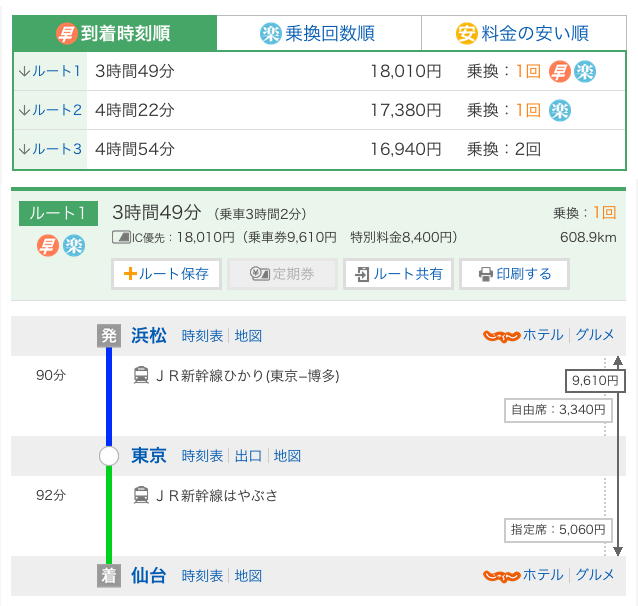Switch to the 到着時刻順 tab
638x606 pixels.
(x=115, y=33)
